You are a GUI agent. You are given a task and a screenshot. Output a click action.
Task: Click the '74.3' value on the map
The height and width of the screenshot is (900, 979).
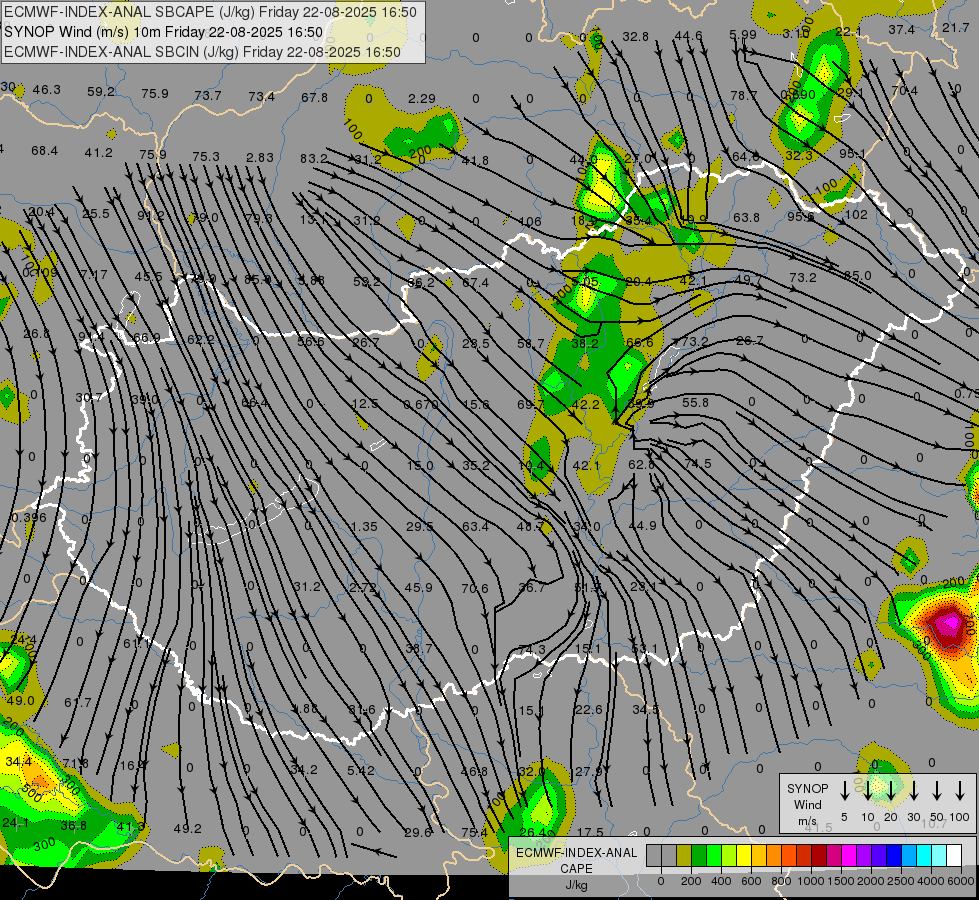(531, 650)
